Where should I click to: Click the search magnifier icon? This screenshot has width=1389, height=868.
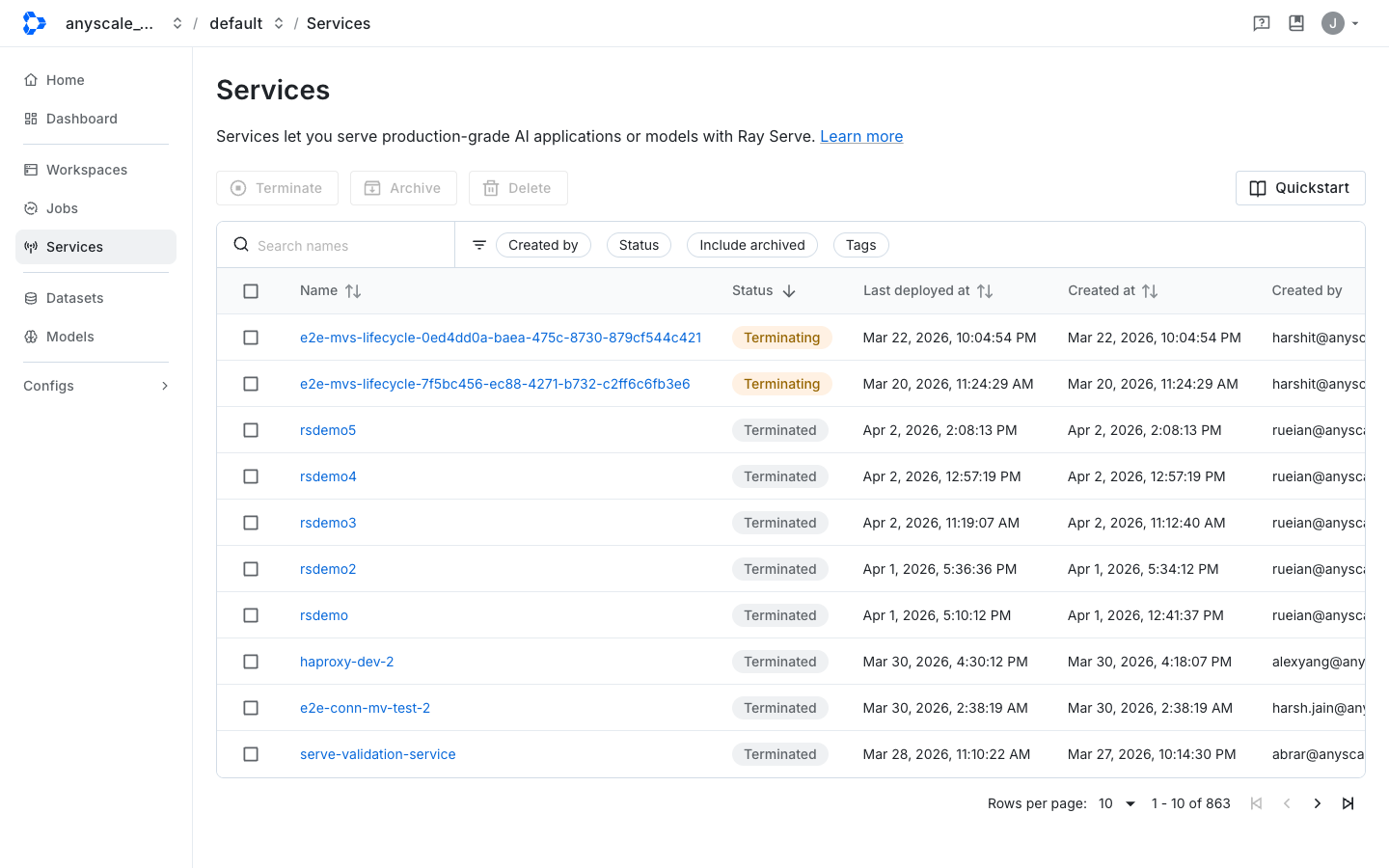pos(241,245)
